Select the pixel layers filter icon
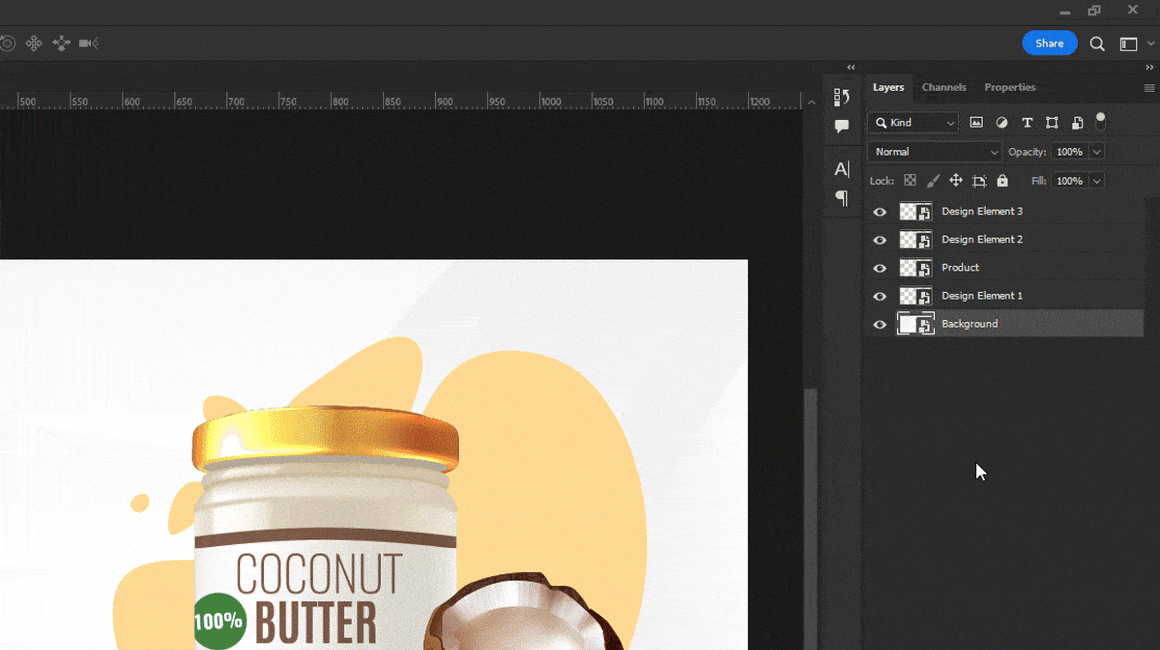Image resolution: width=1160 pixels, height=650 pixels. click(x=976, y=122)
